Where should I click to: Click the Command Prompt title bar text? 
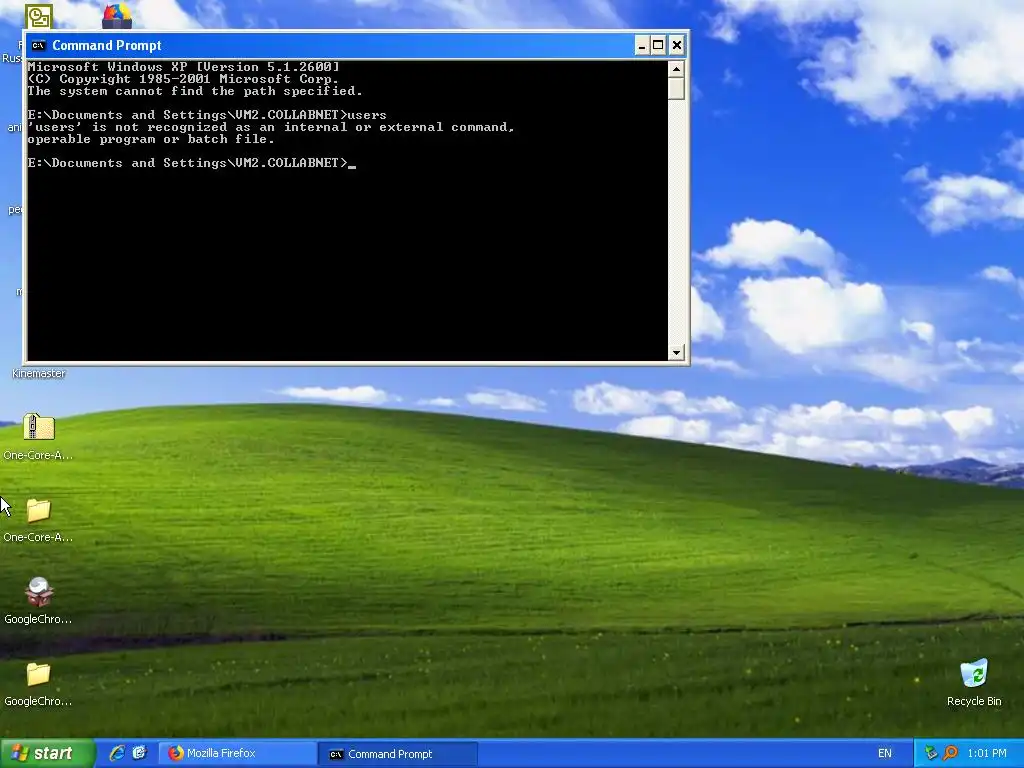pyautogui.click(x=106, y=45)
